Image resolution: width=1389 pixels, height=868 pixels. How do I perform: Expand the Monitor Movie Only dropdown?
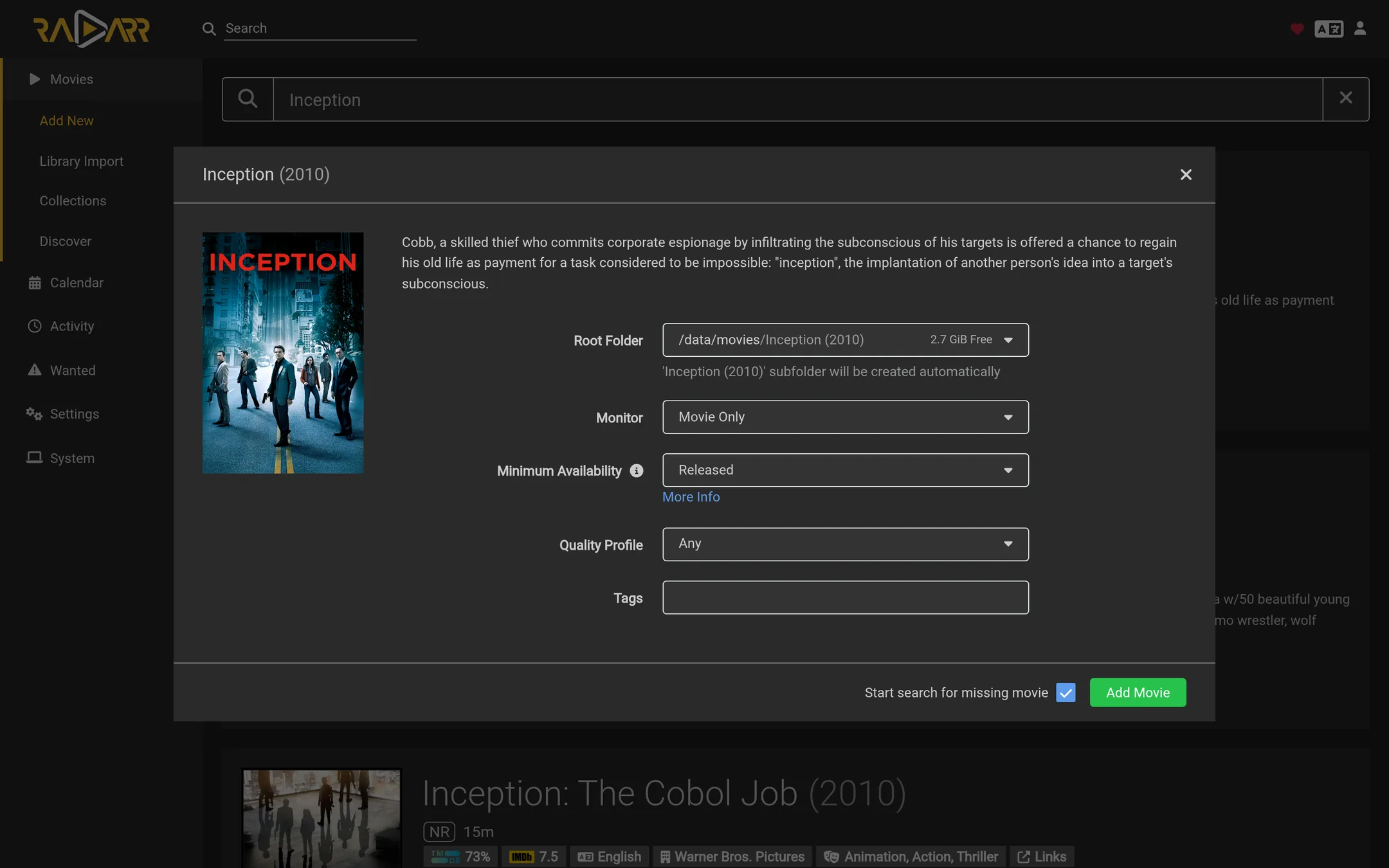tap(846, 417)
